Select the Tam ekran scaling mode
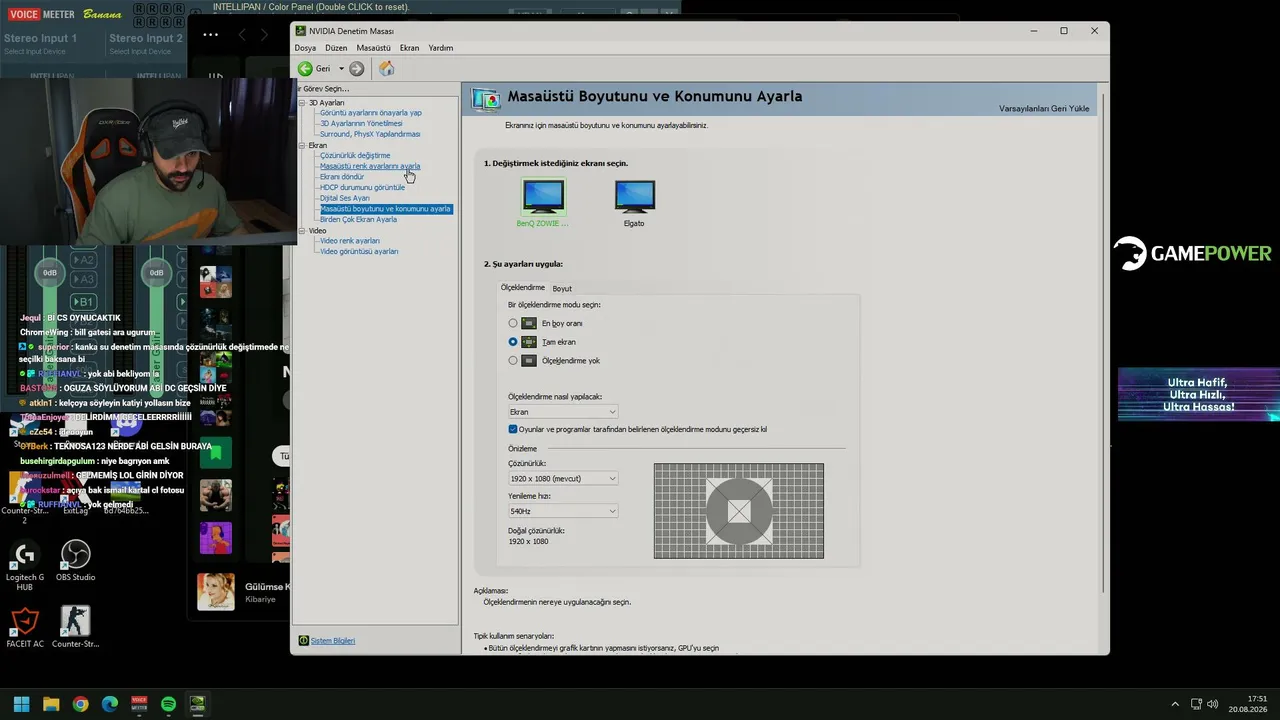Screen dimensions: 1280x720 point(513,342)
